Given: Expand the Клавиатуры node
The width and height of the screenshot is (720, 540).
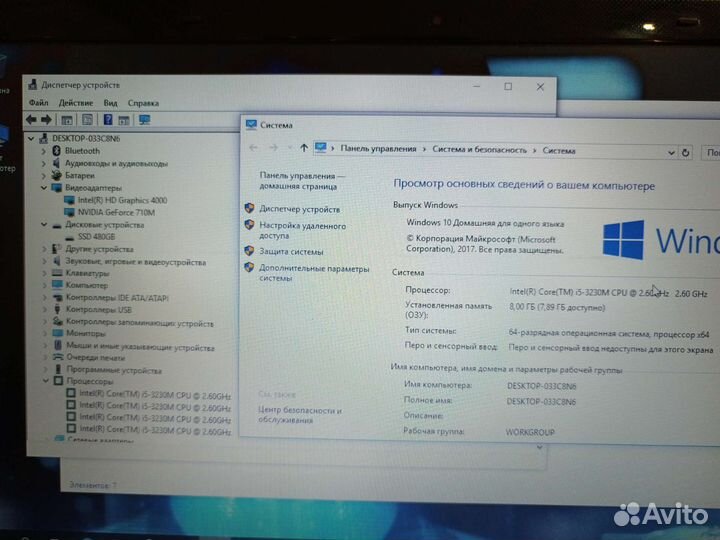Looking at the screenshot, I should coord(45,273).
